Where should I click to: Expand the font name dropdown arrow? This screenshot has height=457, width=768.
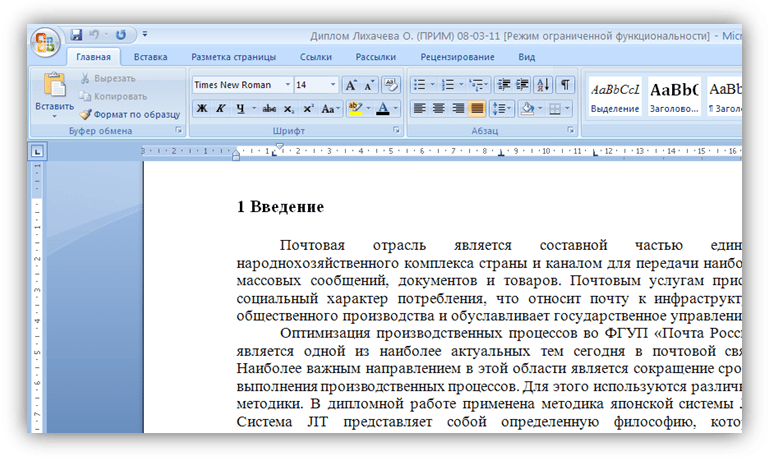tap(288, 85)
